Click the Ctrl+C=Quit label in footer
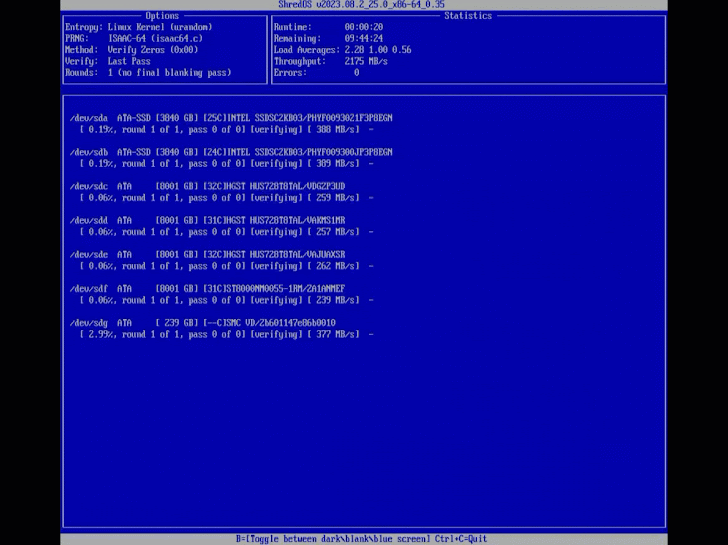Image resolution: width=728 pixels, height=545 pixels. pyautogui.click(x=459, y=539)
